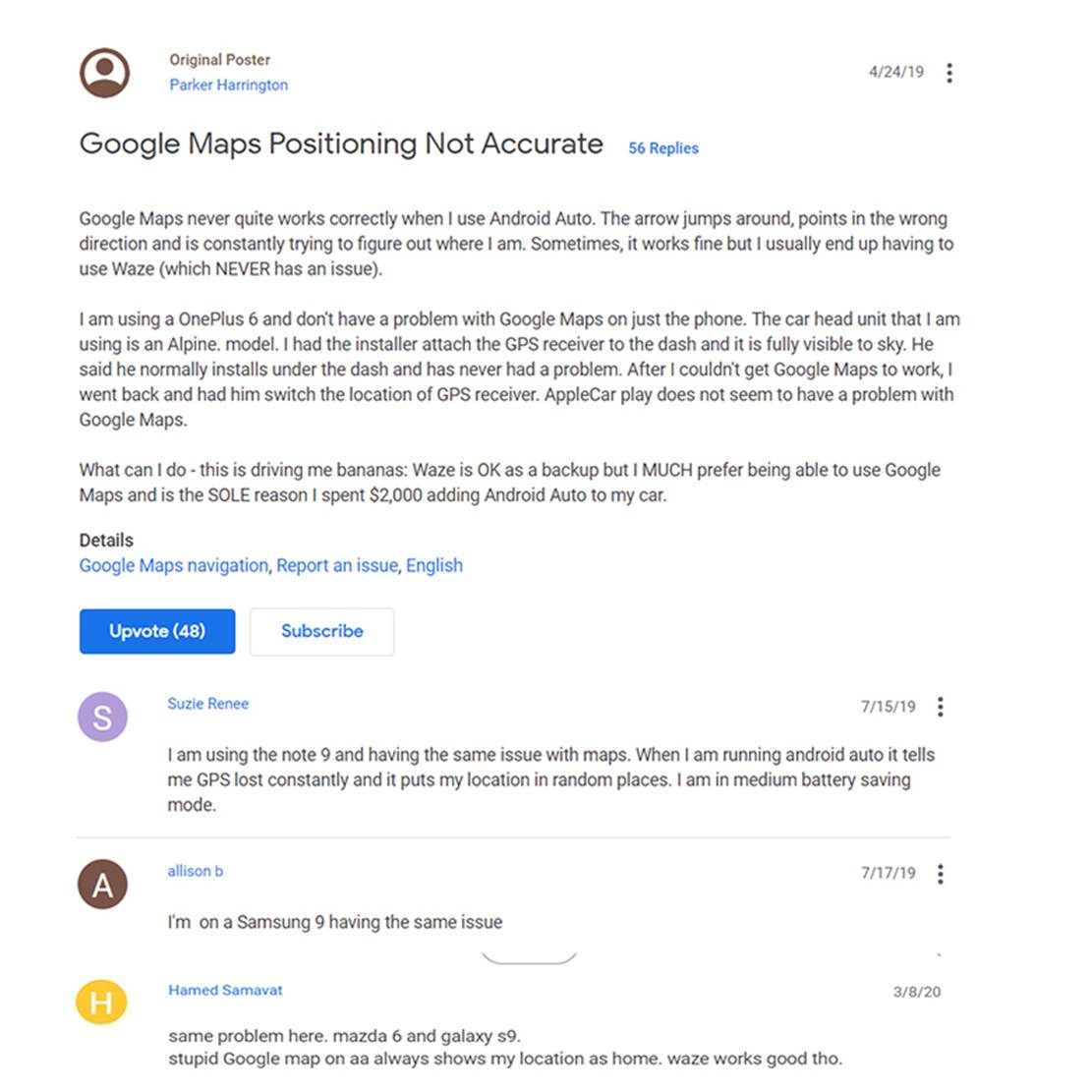This screenshot has height=1092, width=1092.
Task: Open the overflow menu on the original post
Action: [x=949, y=72]
